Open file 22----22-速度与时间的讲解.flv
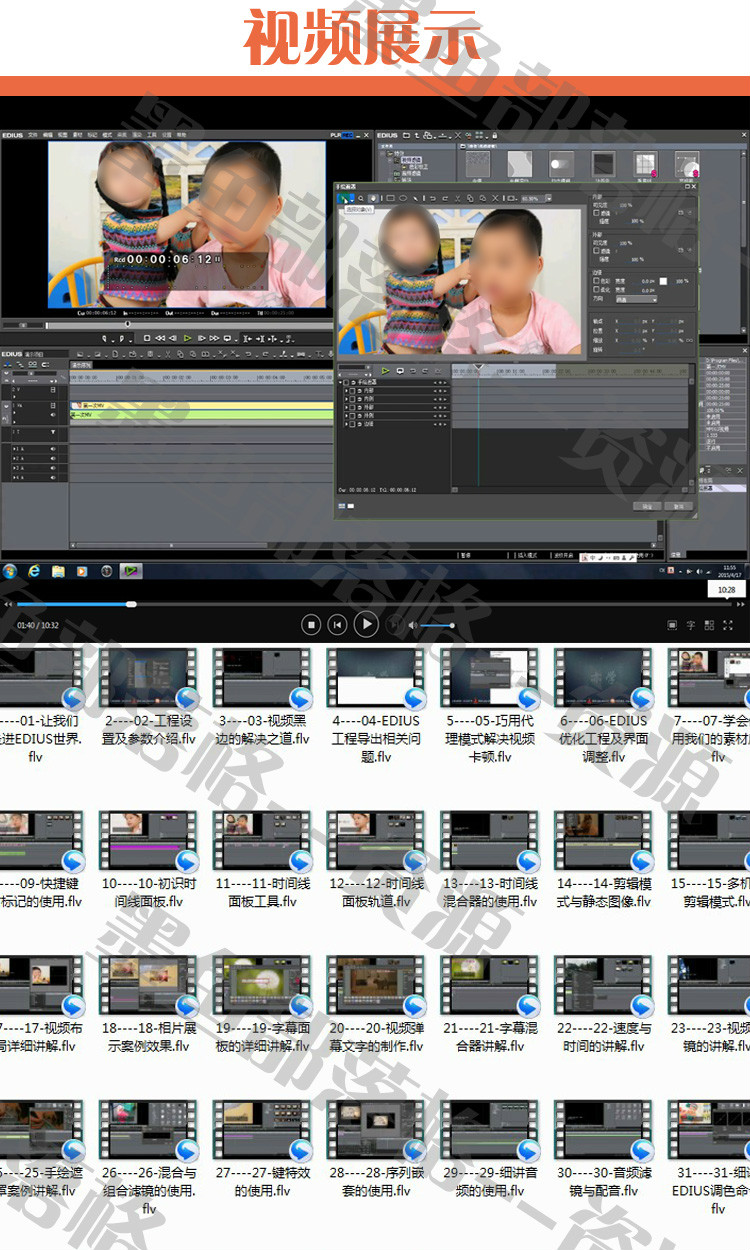 pos(604,1005)
